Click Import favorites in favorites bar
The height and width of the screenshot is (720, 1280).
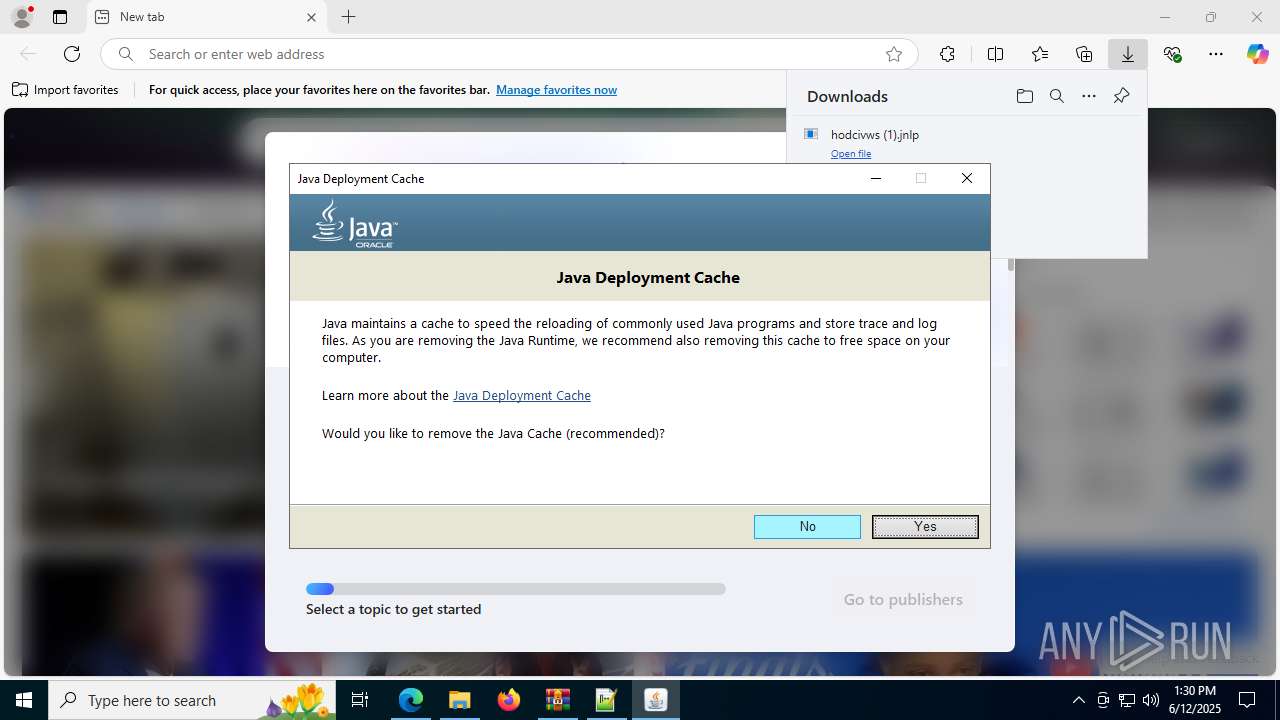[65, 90]
